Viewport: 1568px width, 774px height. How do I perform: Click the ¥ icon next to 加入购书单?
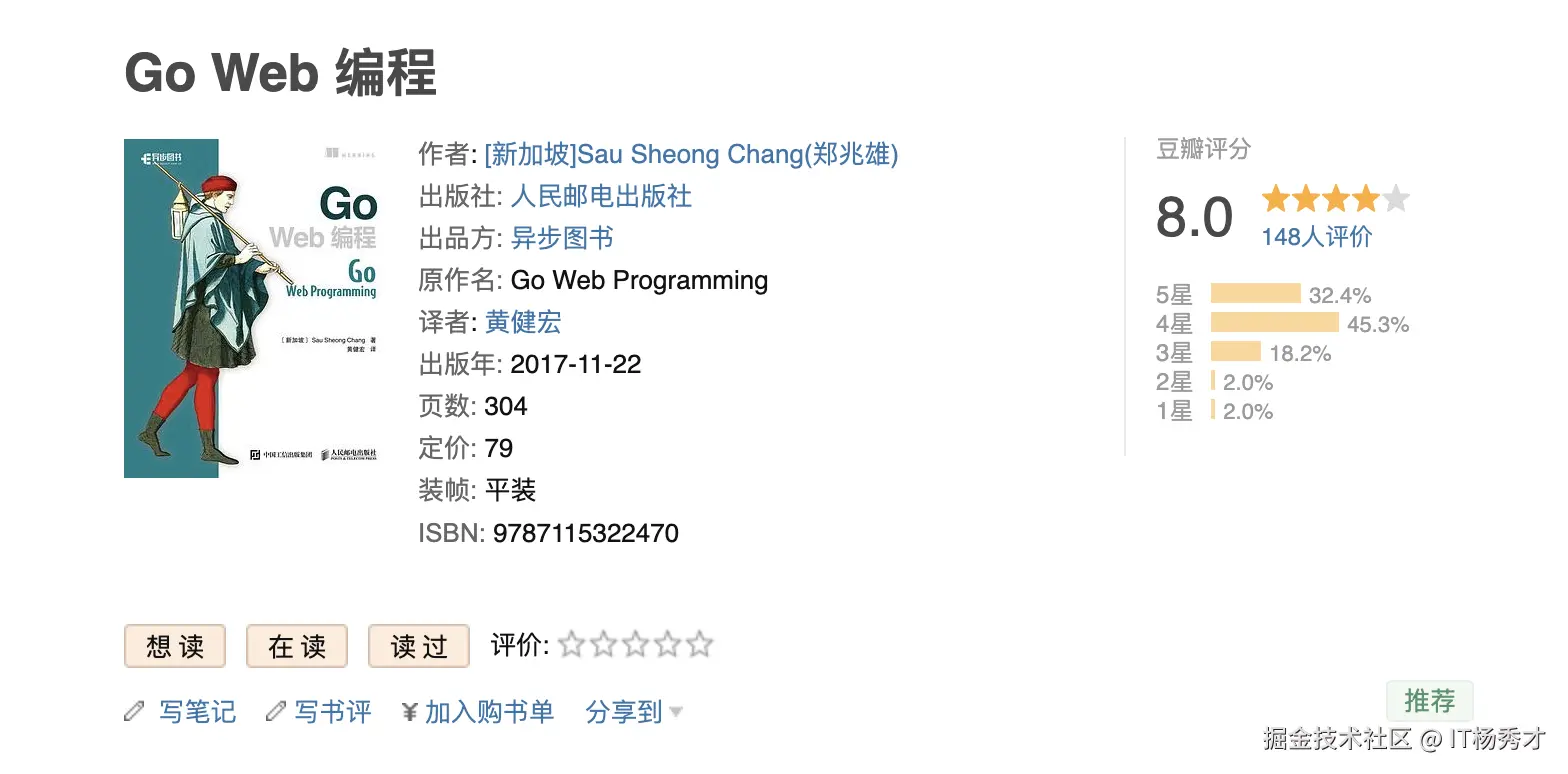409,711
